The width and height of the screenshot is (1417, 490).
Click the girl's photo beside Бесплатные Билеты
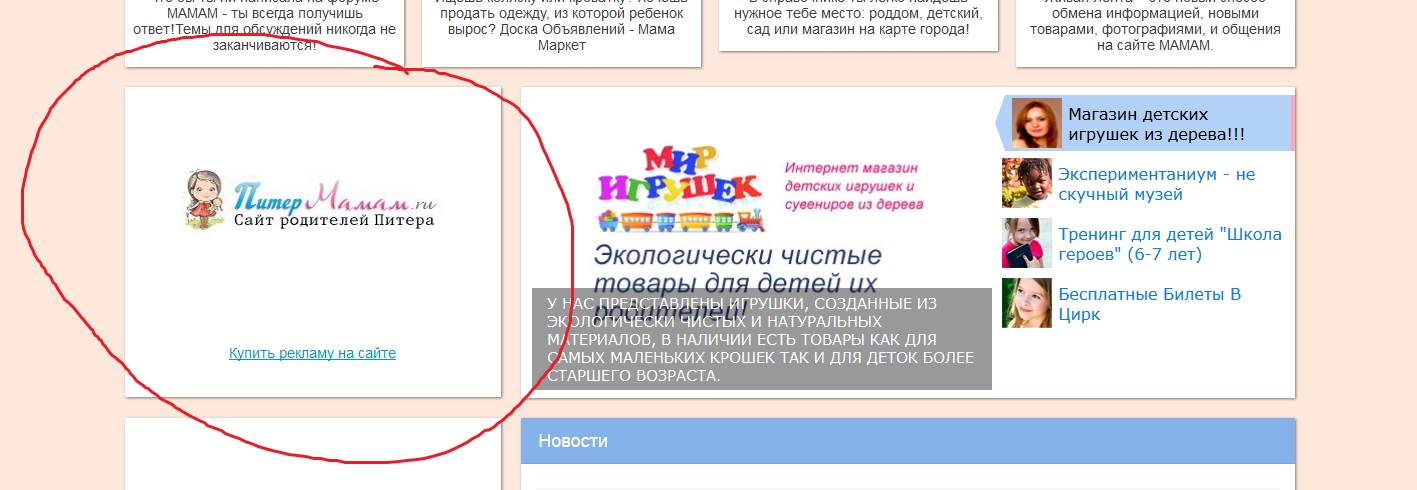click(1027, 303)
